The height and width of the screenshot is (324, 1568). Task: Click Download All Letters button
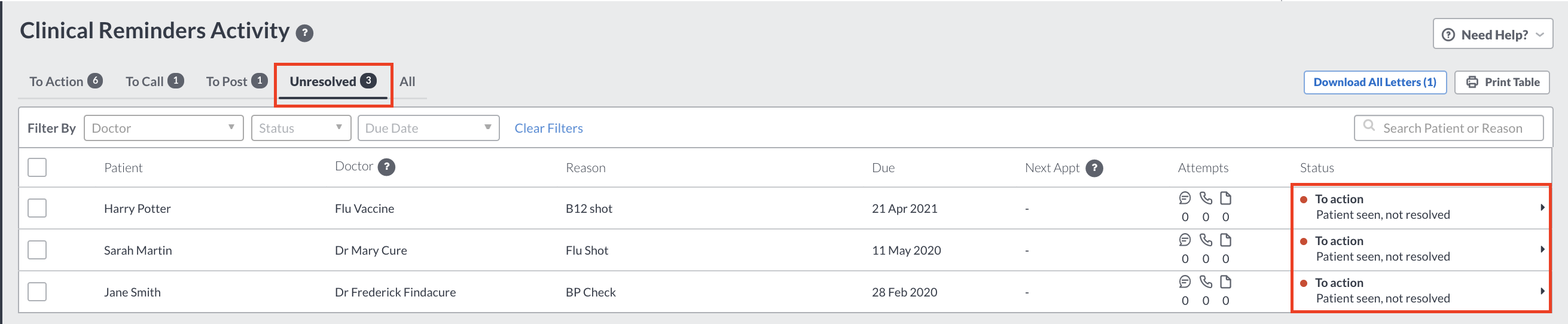click(x=1374, y=82)
